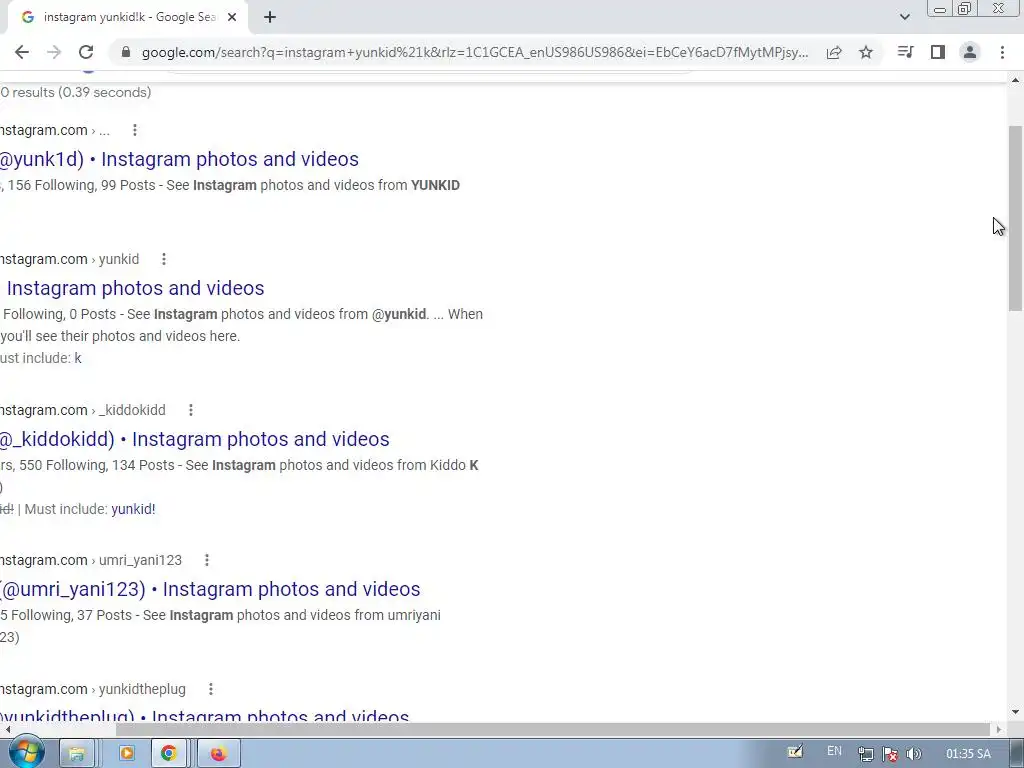Open a new tab with plus button
This screenshot has width=1024, height=768.
270,18
